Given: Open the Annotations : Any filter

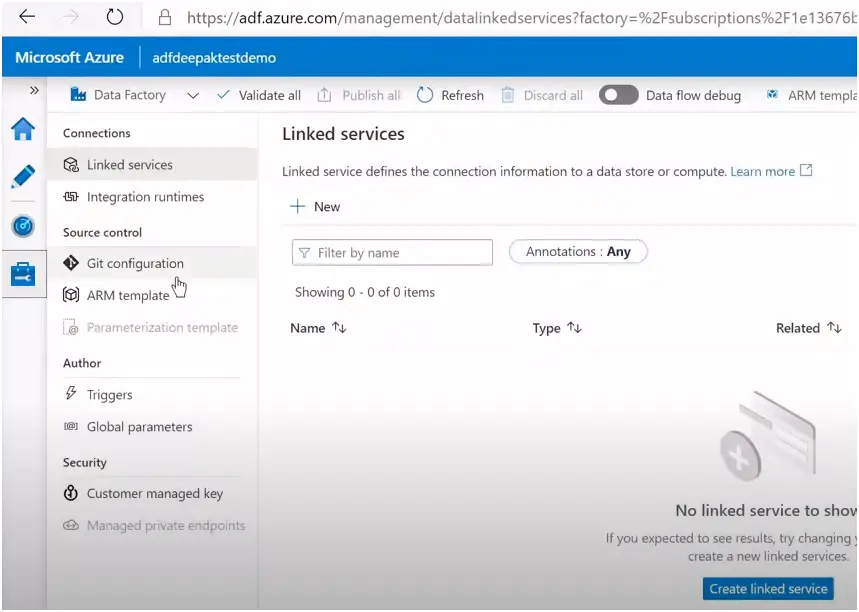Looking at the screenshot, I should click(x=578, y=251).
